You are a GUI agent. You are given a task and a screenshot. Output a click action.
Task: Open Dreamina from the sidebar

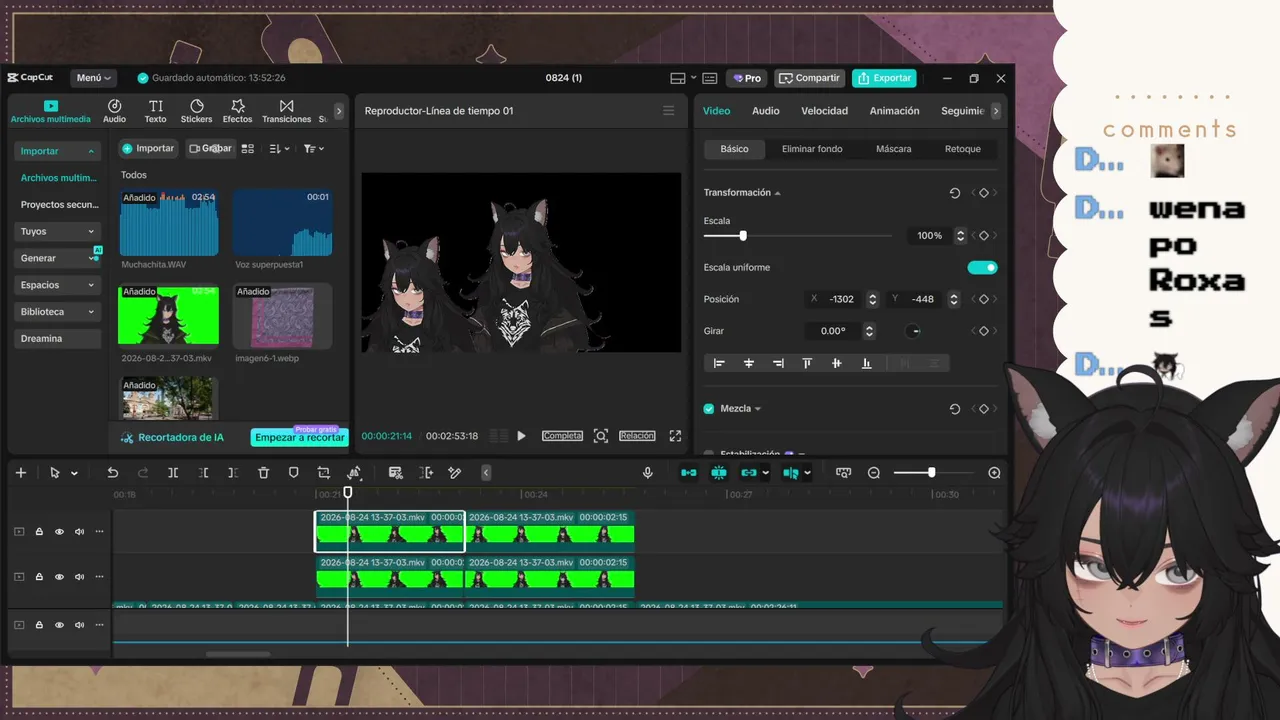[x=58, y=339]
